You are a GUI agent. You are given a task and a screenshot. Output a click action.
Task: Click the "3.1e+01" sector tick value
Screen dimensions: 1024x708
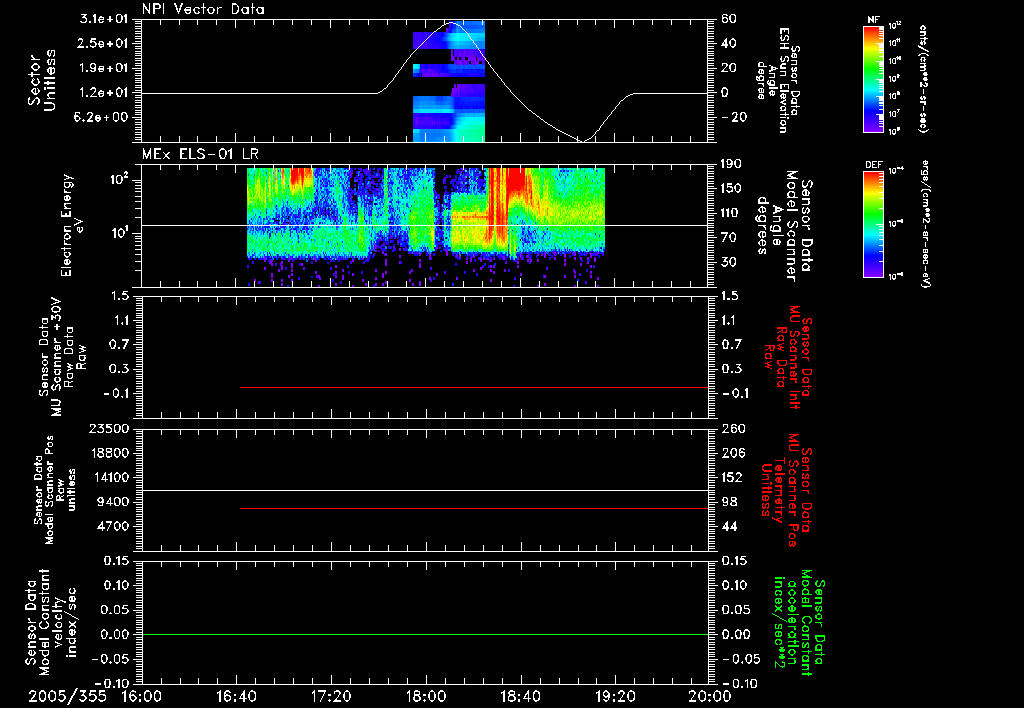104,19
